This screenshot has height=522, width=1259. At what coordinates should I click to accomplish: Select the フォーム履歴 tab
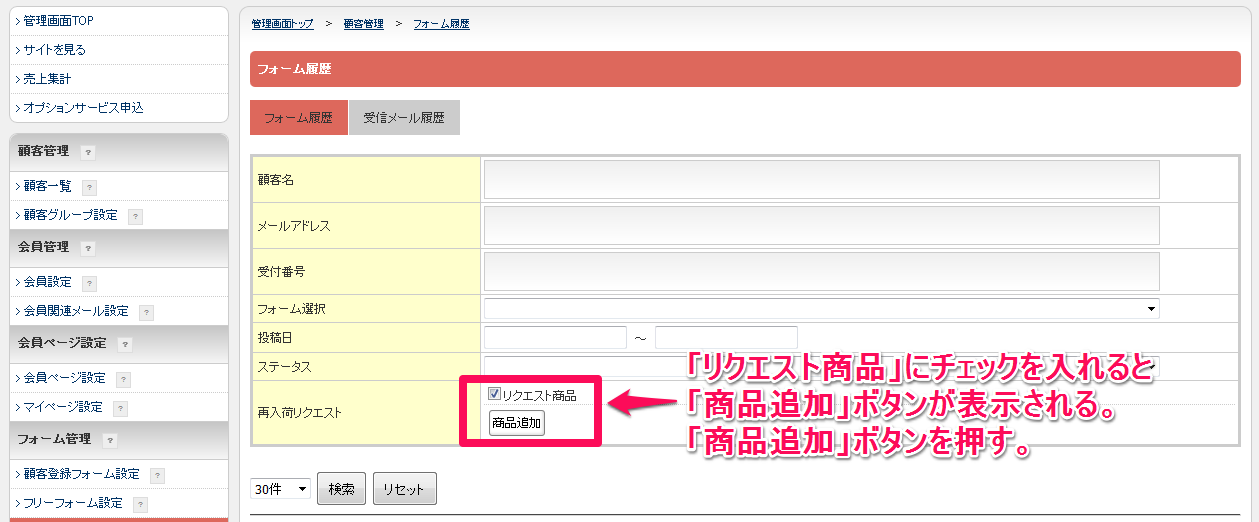tap(298, 118)
